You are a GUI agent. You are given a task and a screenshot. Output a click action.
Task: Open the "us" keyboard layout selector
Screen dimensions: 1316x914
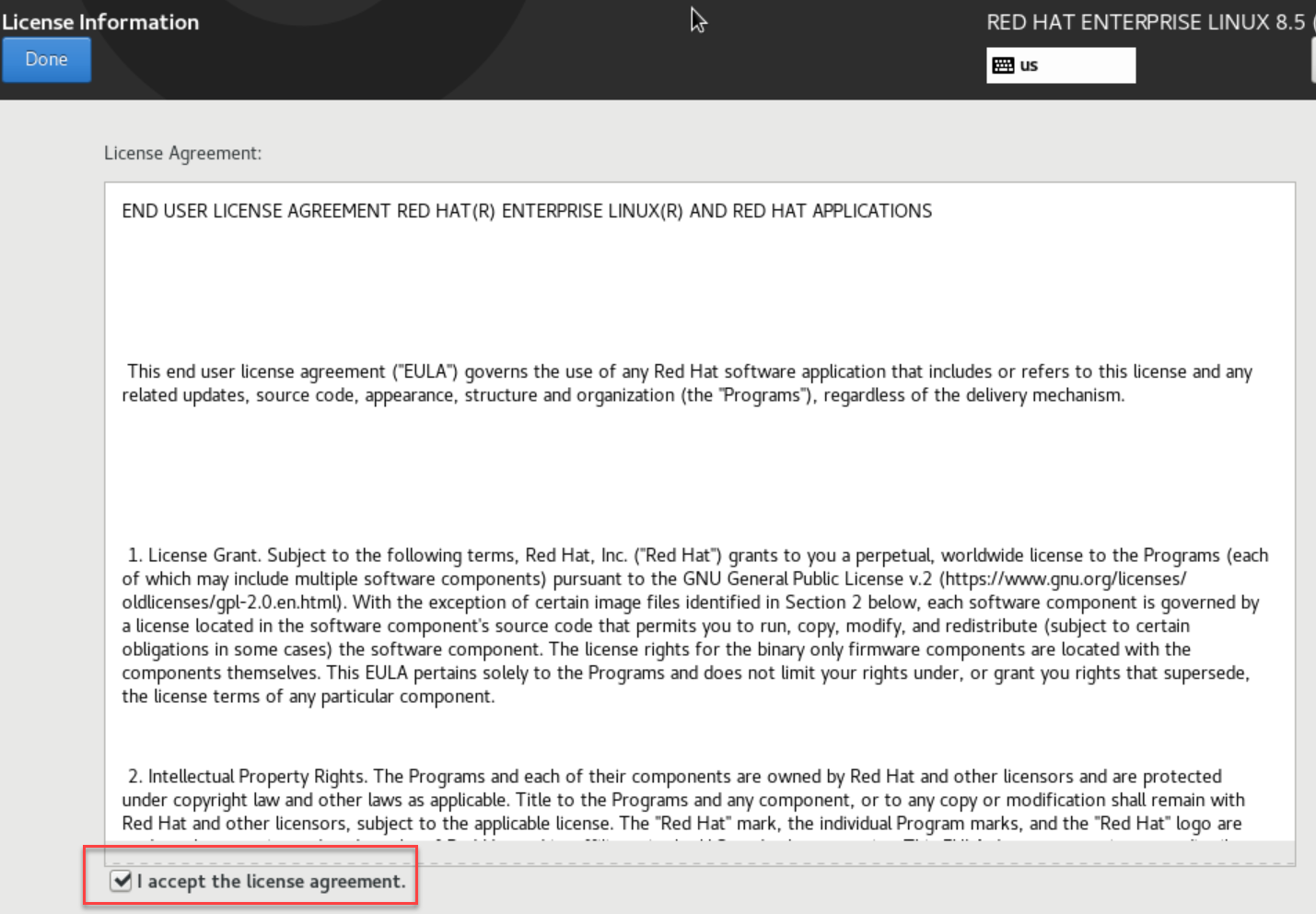(x=1060, y=65)
